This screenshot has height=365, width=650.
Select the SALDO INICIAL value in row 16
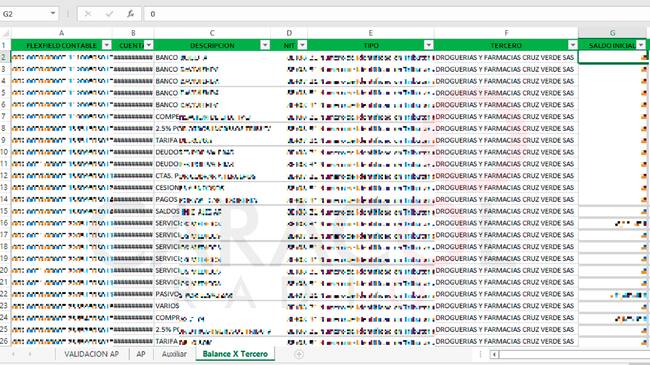pos(612,223)
